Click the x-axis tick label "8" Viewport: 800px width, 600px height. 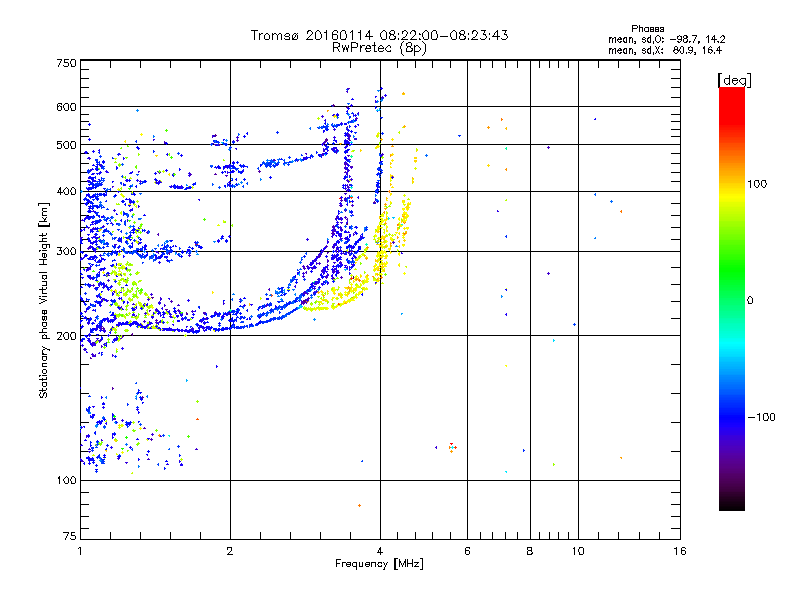[x=530, y=551]
